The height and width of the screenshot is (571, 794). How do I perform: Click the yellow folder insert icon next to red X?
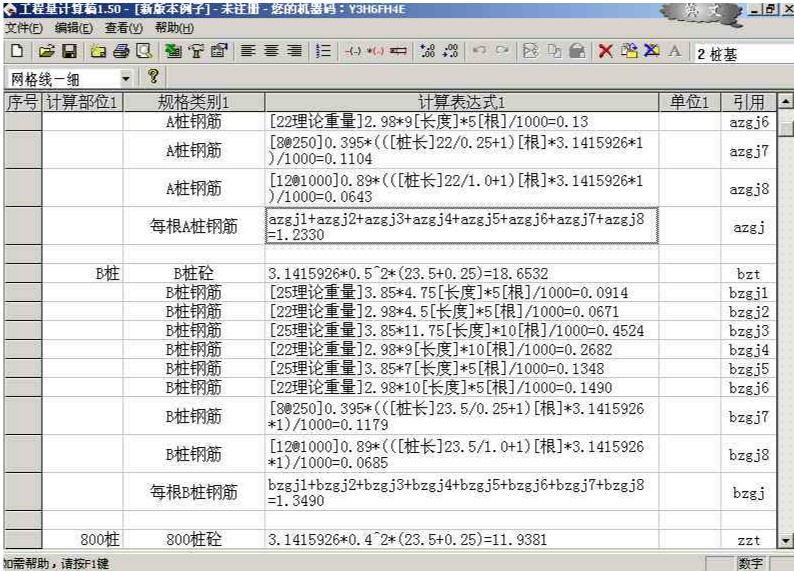coord(629,51)
